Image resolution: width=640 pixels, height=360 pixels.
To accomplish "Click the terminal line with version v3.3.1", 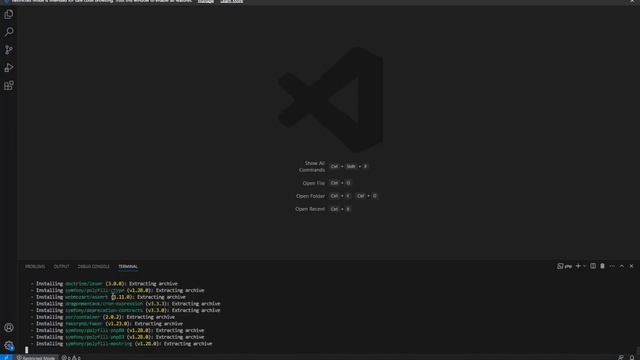I will click(125, 304).
